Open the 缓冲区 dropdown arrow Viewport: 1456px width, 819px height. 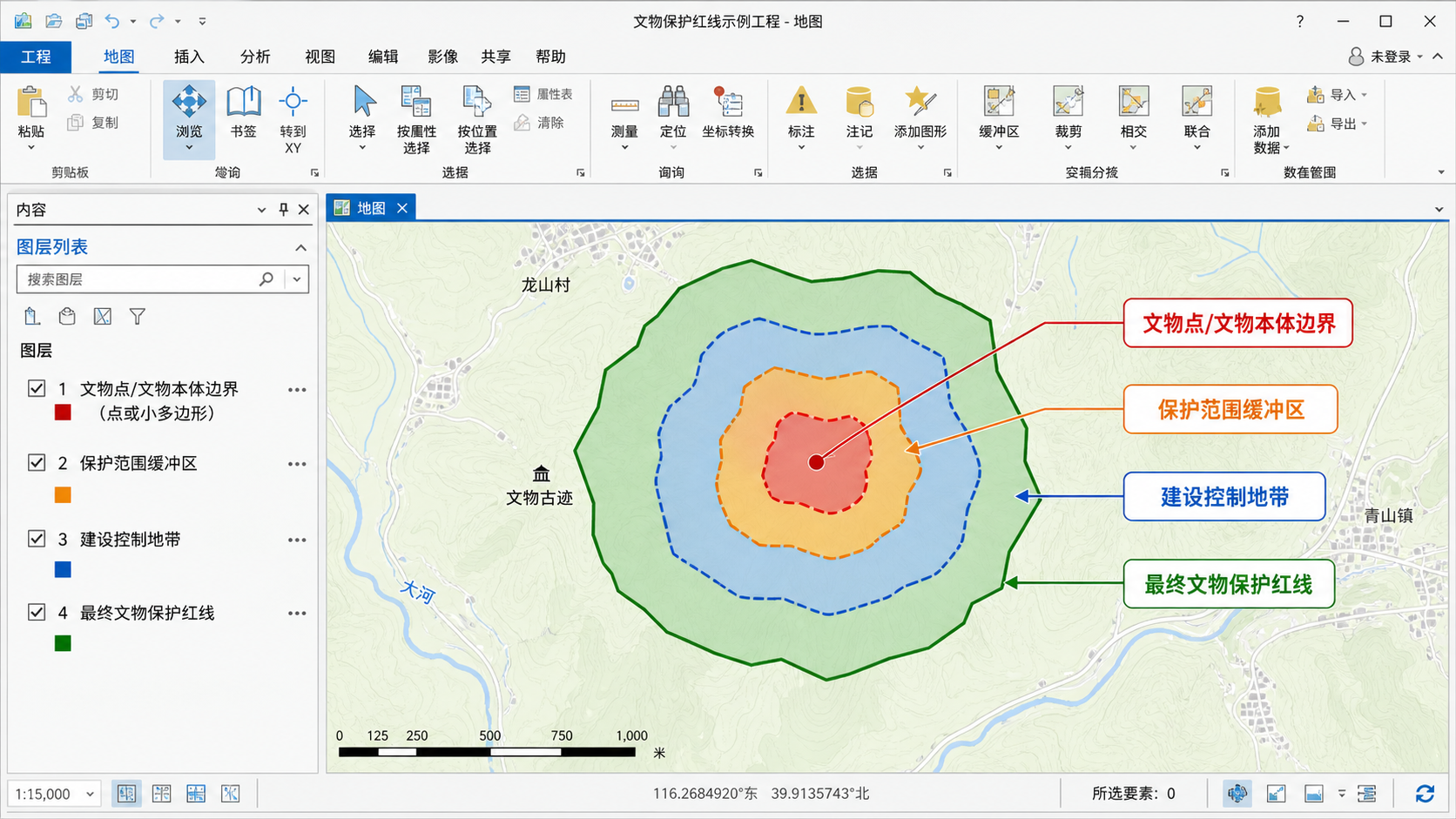click(999, 148)
